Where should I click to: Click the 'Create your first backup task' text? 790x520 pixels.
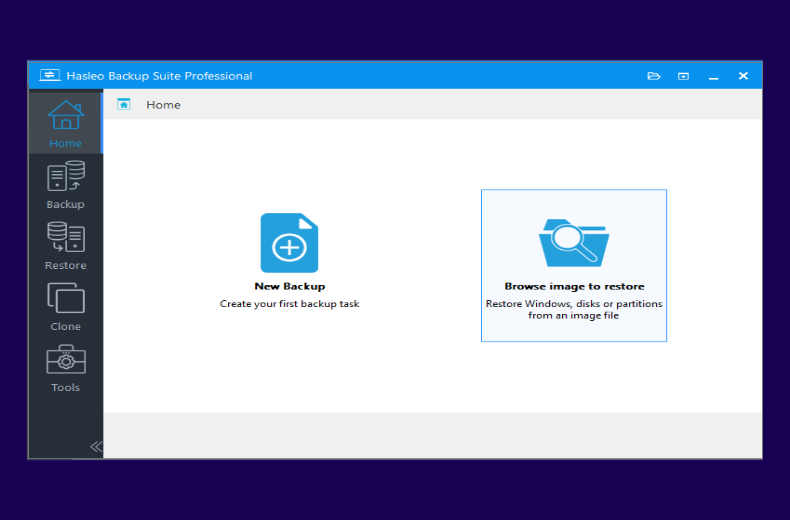pyautogui.click(x=289, y=304)
